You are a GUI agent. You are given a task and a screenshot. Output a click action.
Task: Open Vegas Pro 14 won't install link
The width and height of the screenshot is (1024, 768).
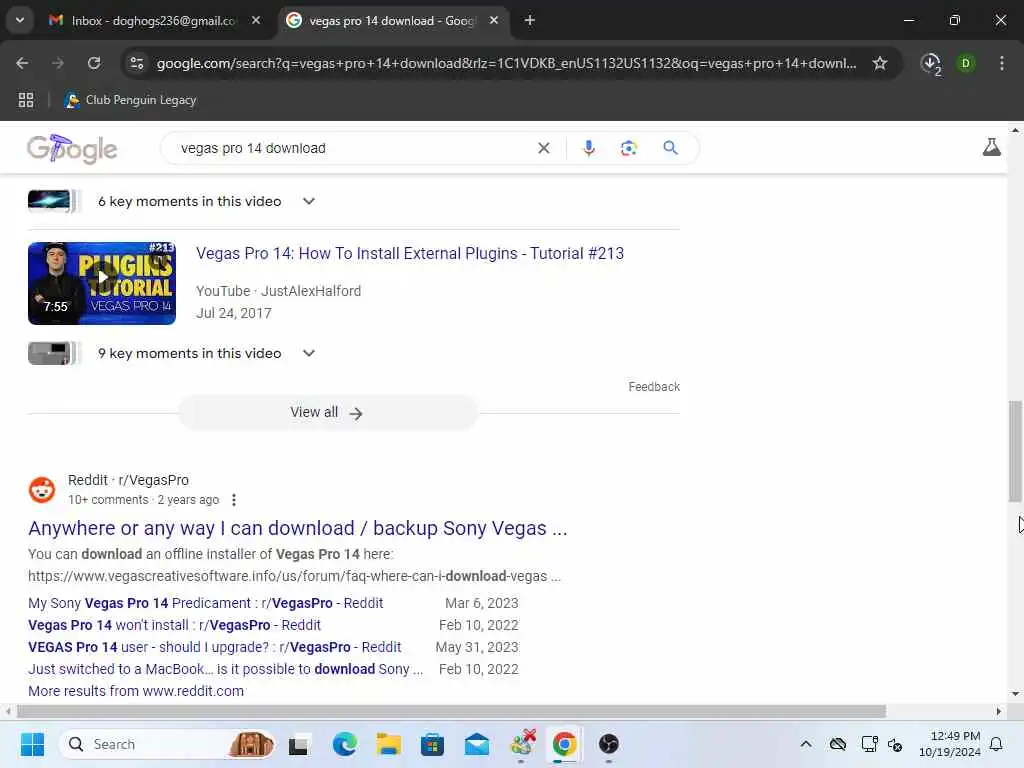tap(174, 625)
